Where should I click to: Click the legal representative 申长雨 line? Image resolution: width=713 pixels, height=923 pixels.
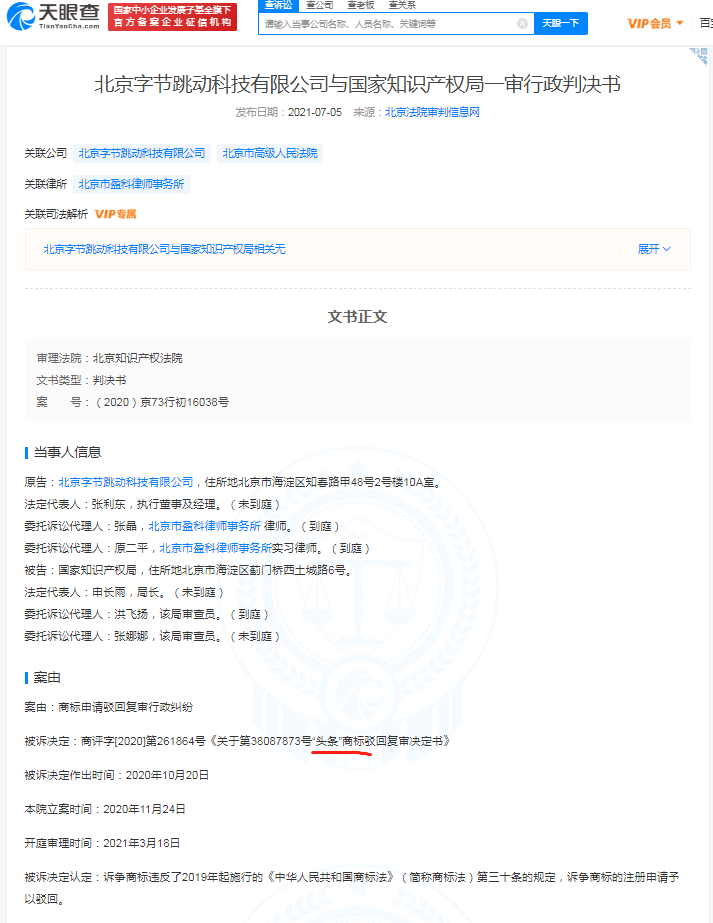pyautogui.click(x=124, y=592)
